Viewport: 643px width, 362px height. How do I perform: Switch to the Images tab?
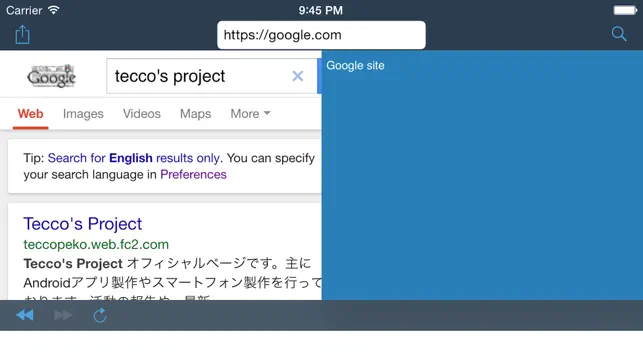click(83, 114)
